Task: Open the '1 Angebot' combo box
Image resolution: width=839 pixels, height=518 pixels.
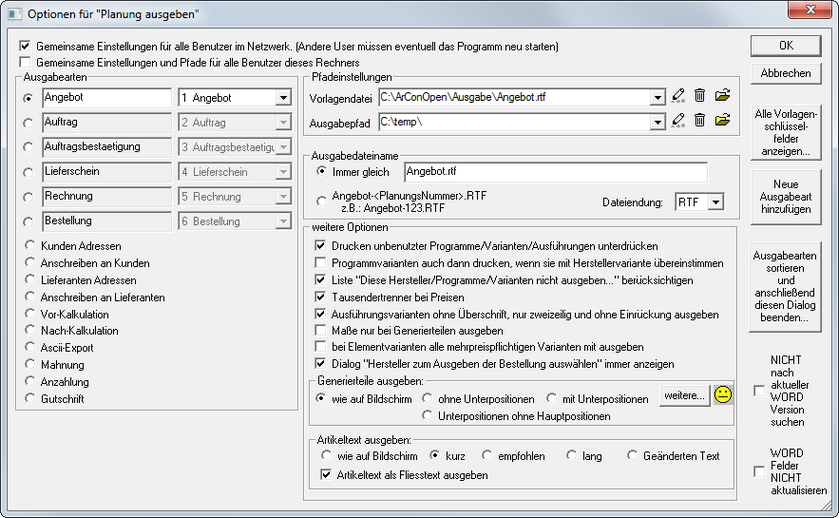Action: click(281, 98)
